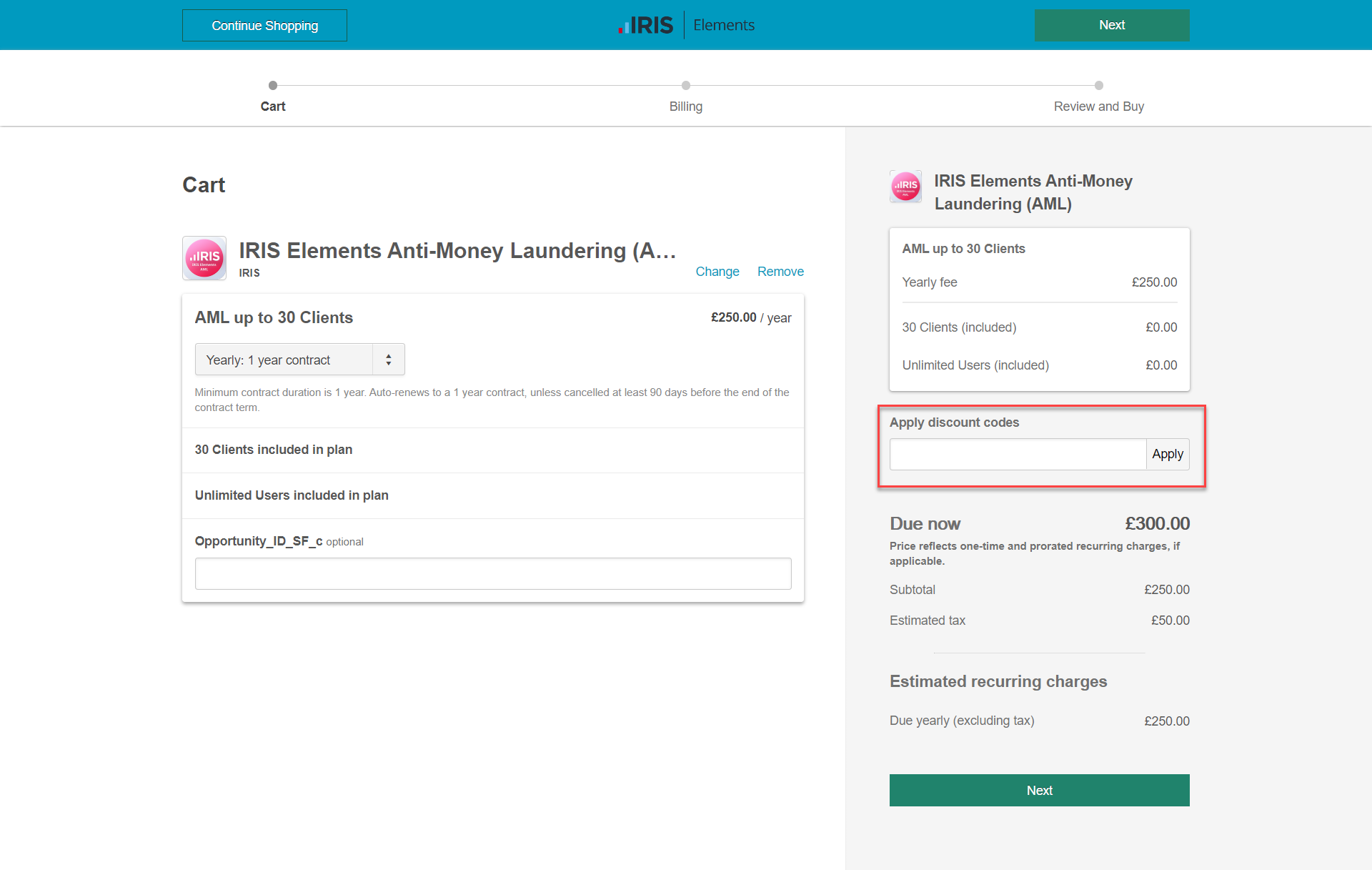Viewport: 1372px width, 870px height.
Task: Open the Yearly: 1 year contract dropdown
Action: (299, 360)
